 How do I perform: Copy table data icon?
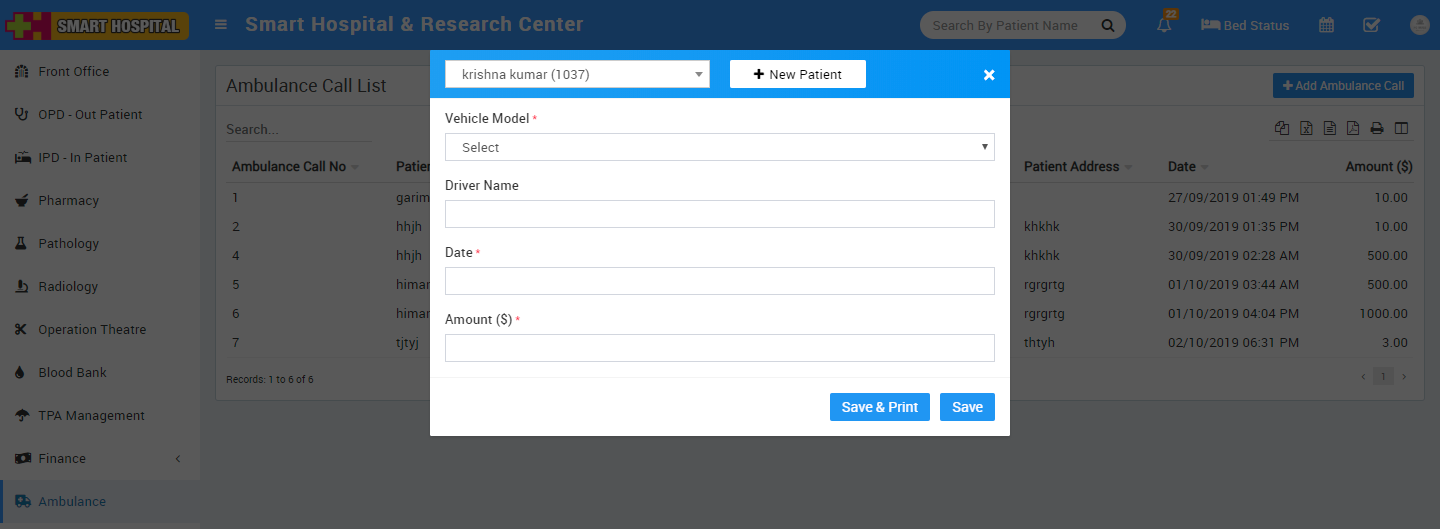coord(1282,128)
